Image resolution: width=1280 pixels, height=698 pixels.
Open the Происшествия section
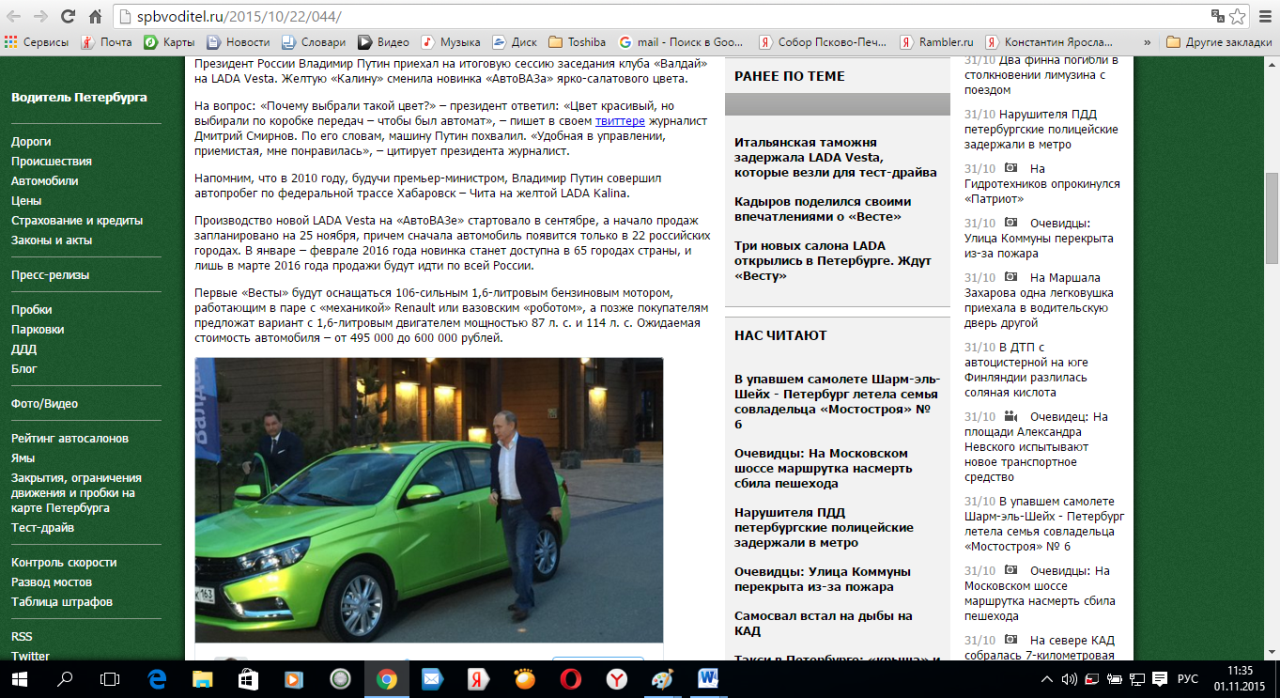(51, 161)
